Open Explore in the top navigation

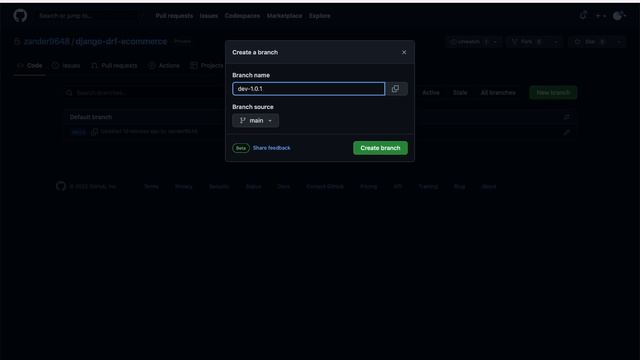320,16
